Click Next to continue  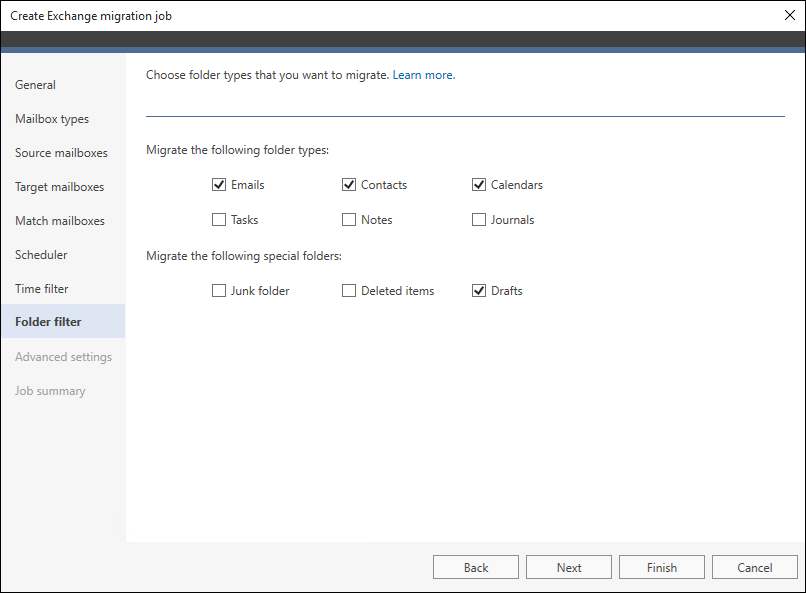[569, 567]
